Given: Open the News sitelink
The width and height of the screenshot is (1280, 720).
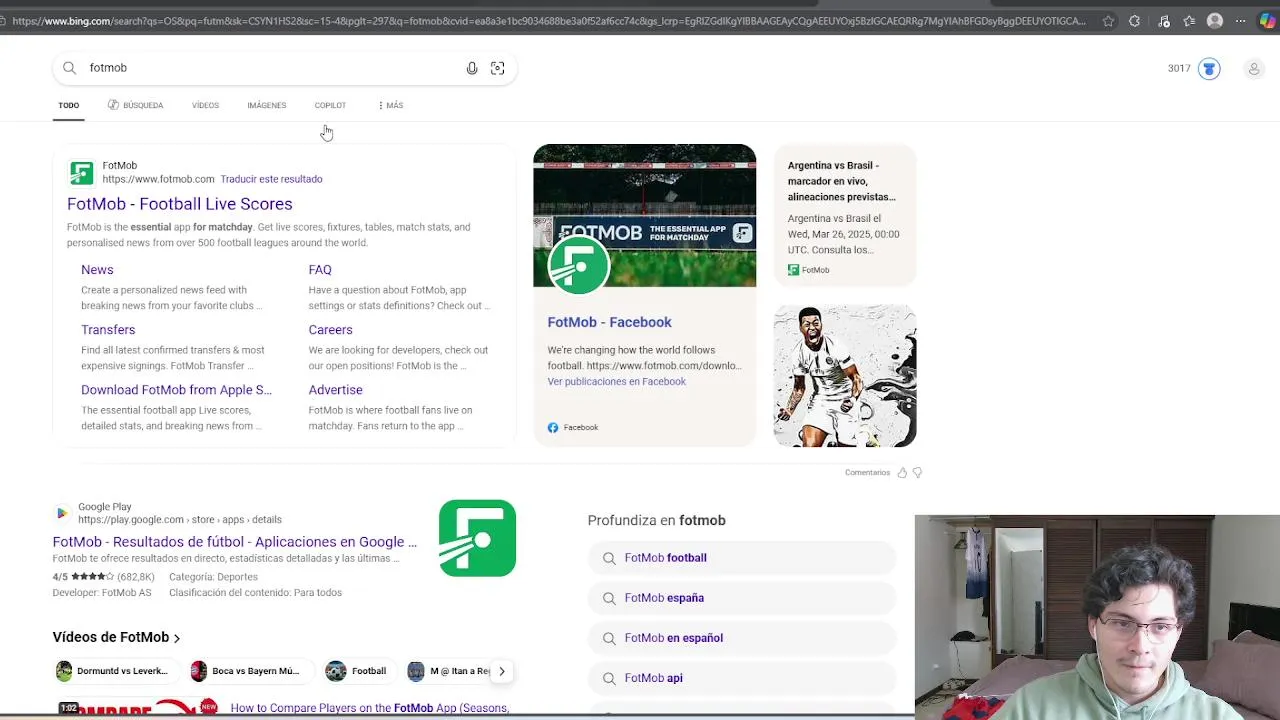Looking at the screenshot, I should [x=97, y=270].
